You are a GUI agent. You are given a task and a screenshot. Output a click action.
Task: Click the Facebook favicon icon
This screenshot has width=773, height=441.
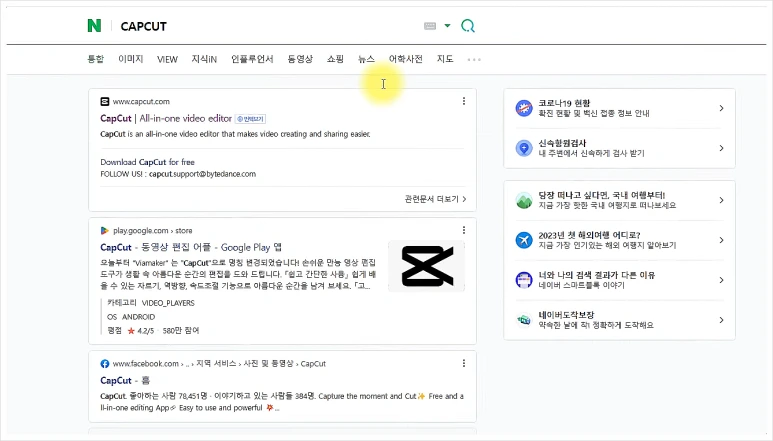coord(105,364)
